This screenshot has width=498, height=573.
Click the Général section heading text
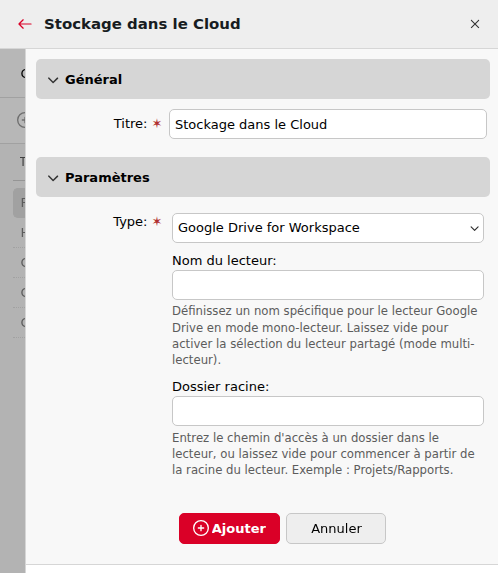[x=94, y=80]
